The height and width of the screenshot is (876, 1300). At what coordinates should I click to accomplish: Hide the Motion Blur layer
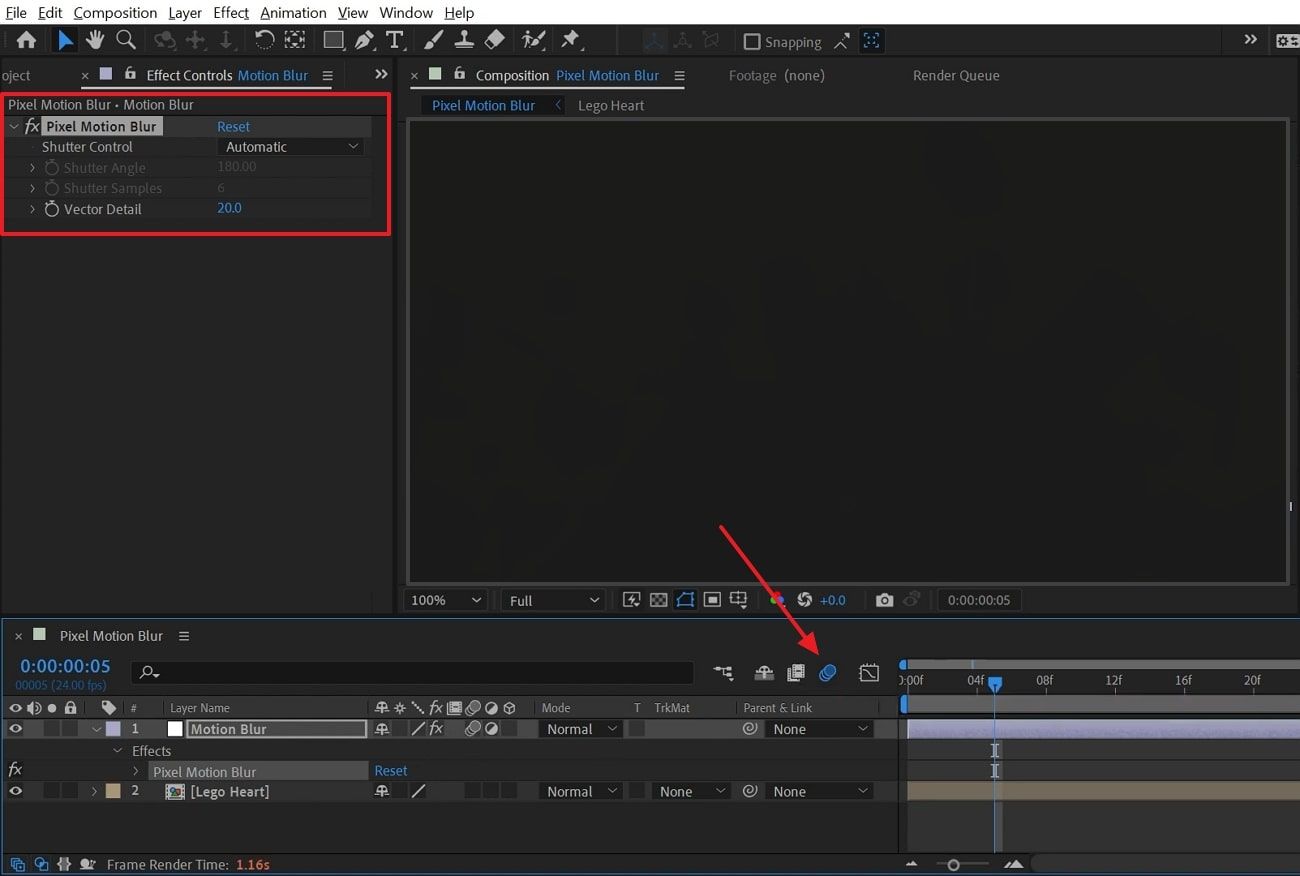coord(15,728)
